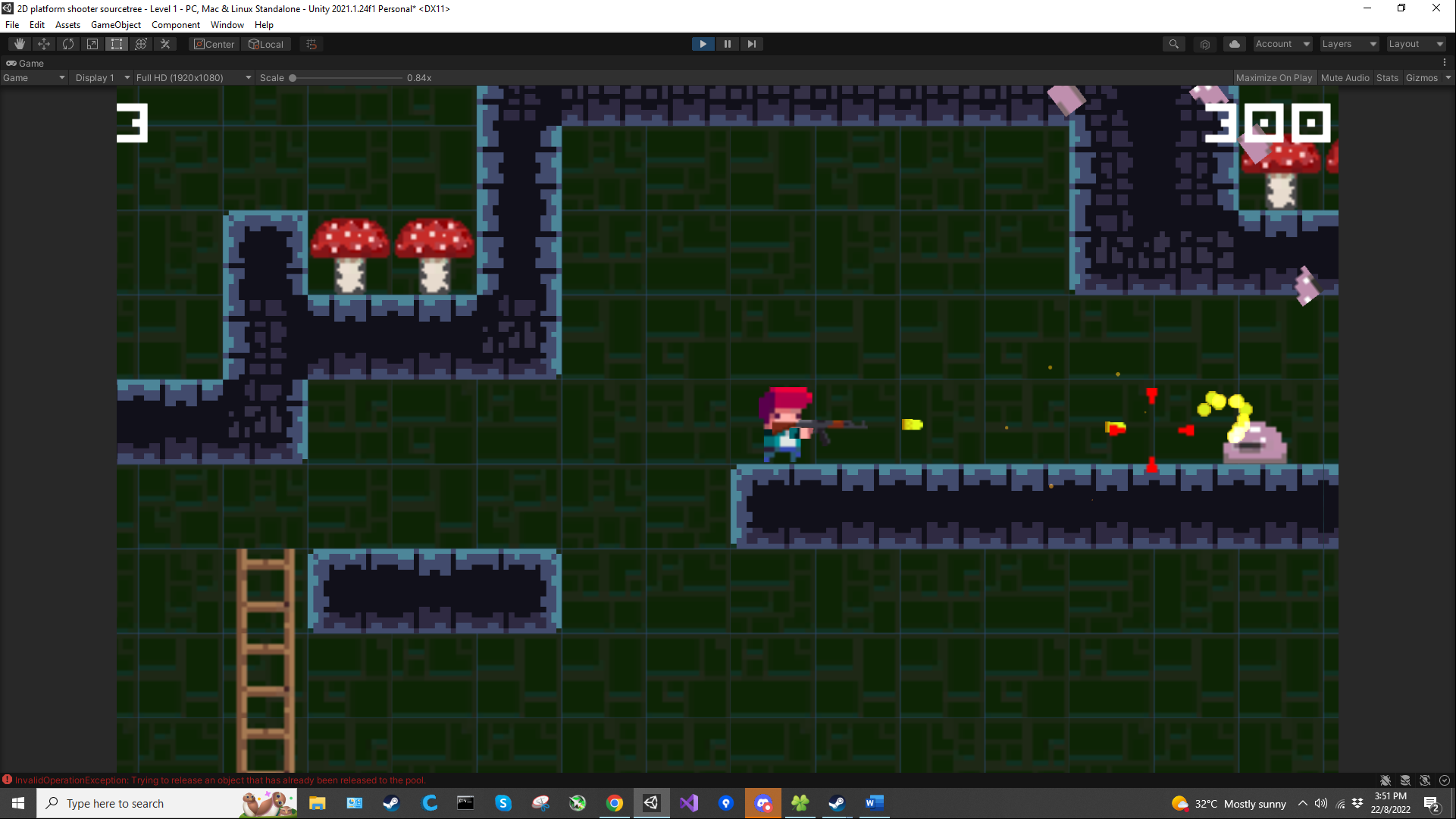Open the Component menu

(x=176, y=24)
